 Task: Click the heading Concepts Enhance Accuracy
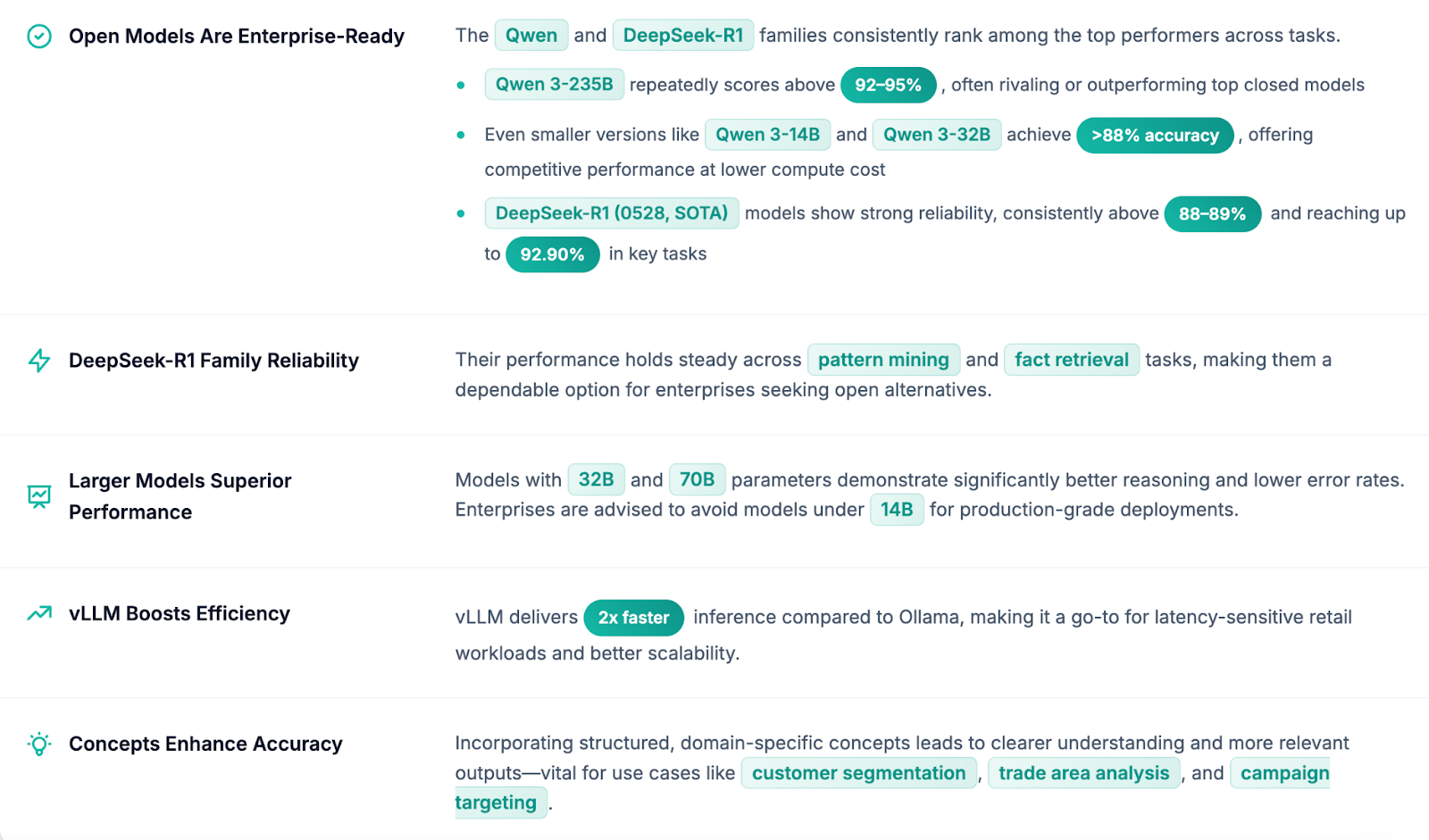(205, 744)
